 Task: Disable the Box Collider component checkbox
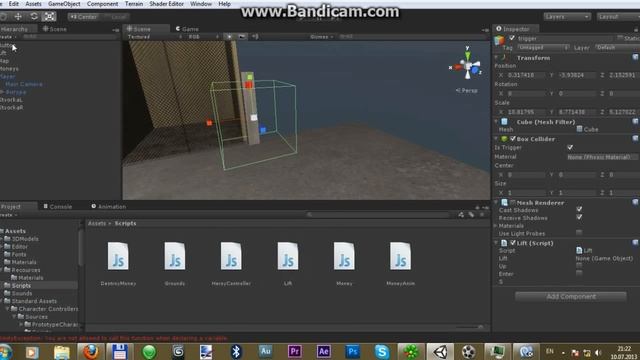(x=513, y=139)
